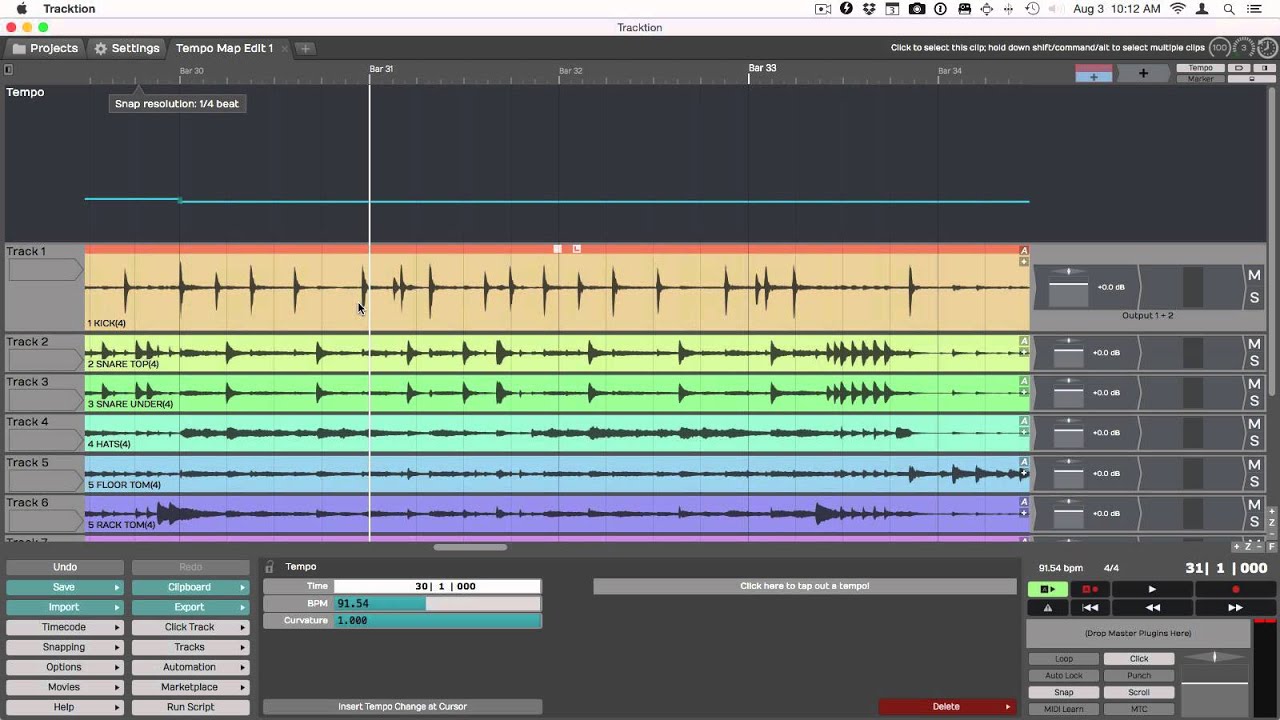Toggle the green automation read button
The width and height of the screenshot is (1280, 720).
(x=1047, y=590)
